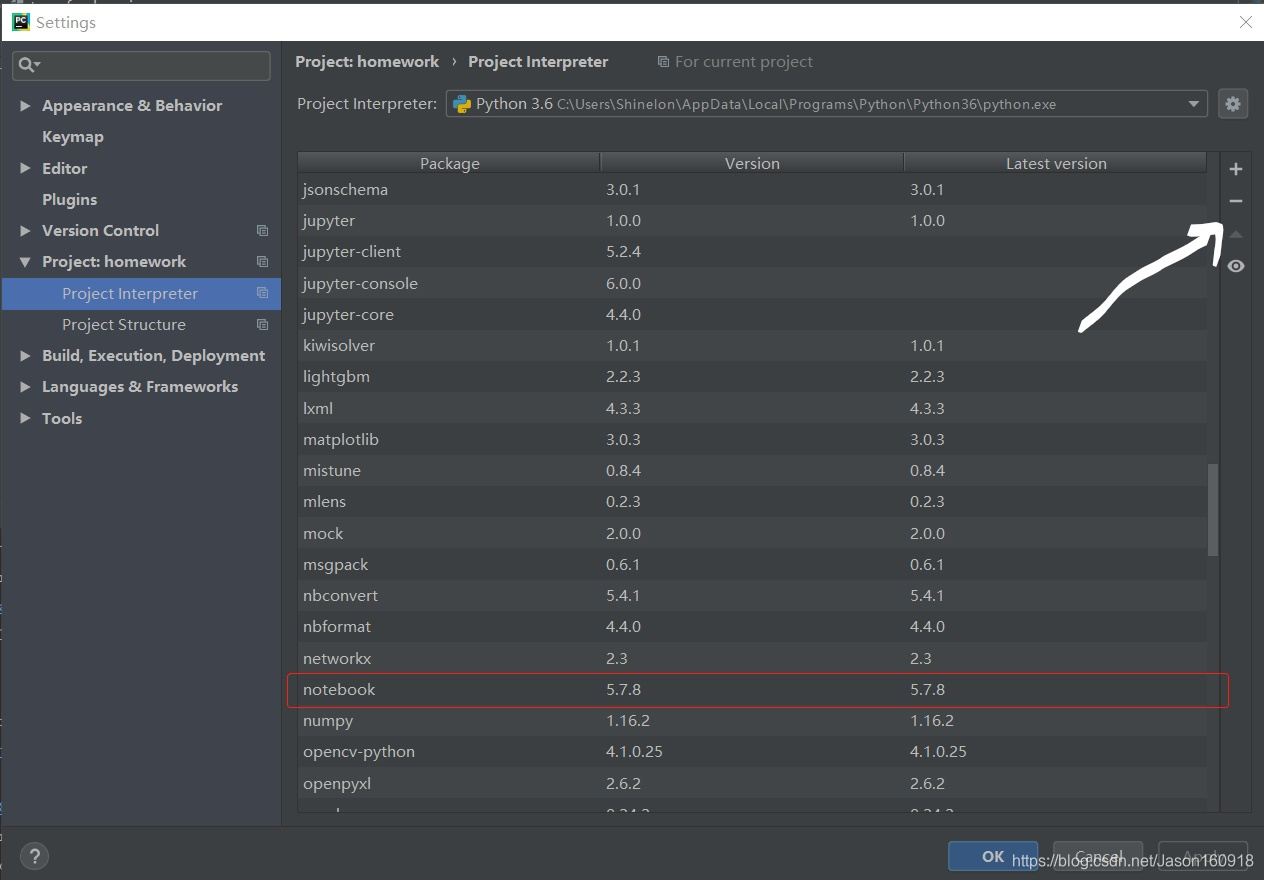Select the numpy package row

click(x=752, y=721)
